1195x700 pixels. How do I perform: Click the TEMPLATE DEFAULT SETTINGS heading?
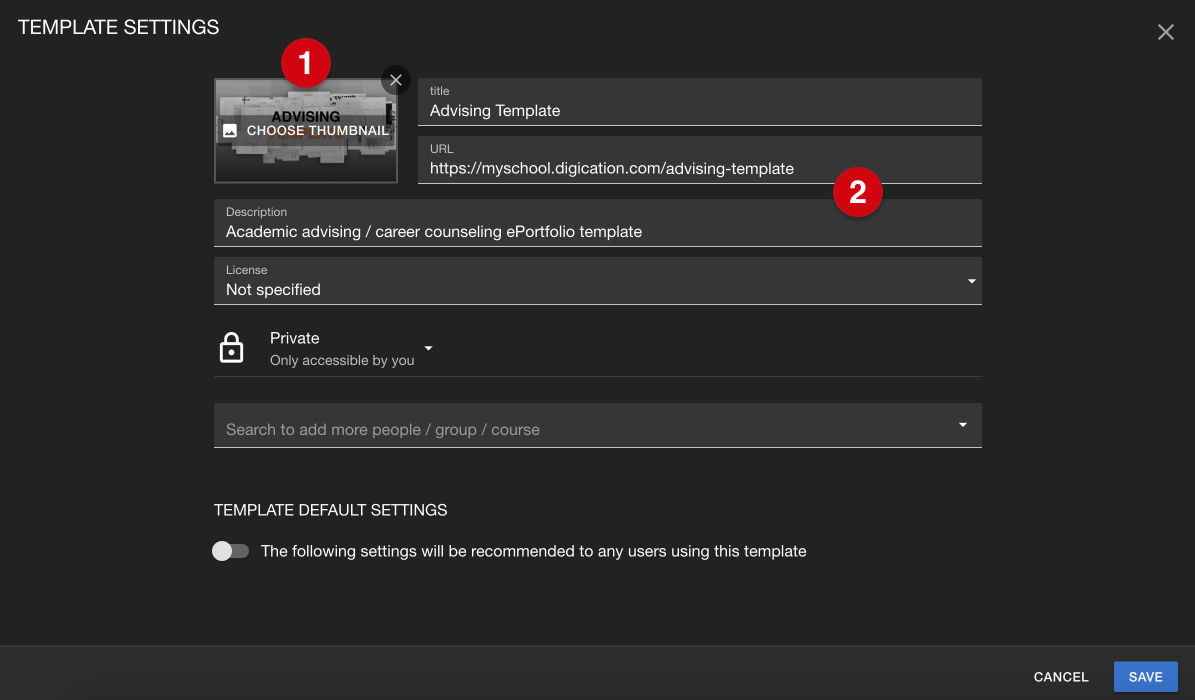point(331,510)
